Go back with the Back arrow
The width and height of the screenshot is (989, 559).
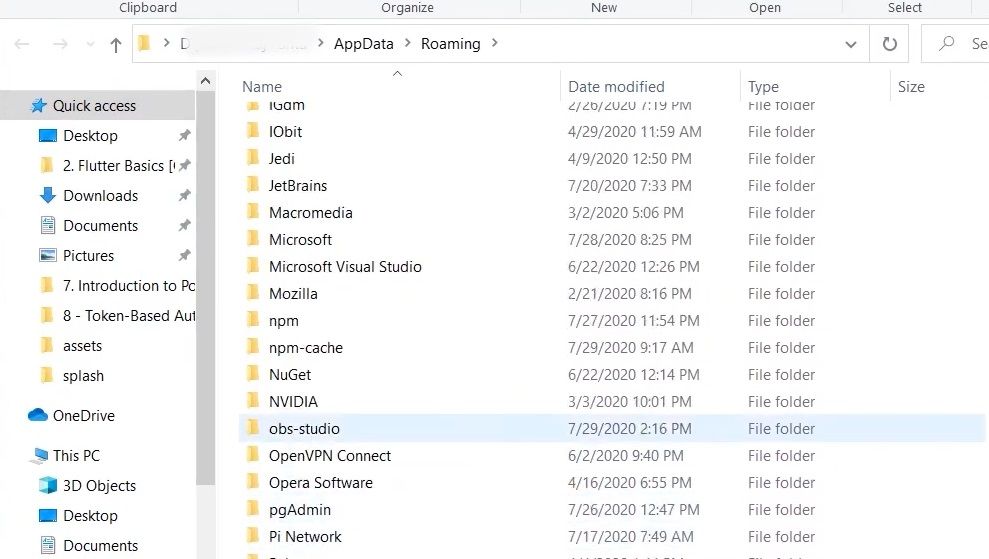(x=22, y=44)
